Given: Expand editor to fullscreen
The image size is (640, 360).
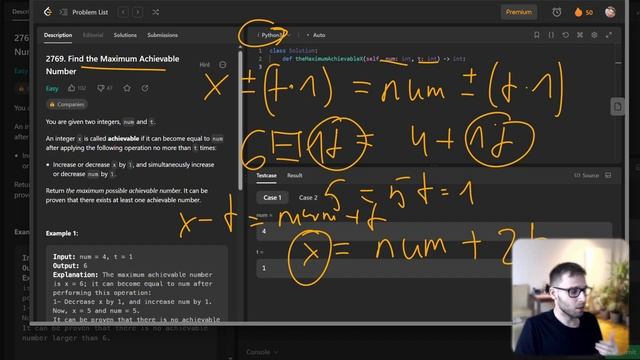Looking at the screenshot, I should [609, 35].
